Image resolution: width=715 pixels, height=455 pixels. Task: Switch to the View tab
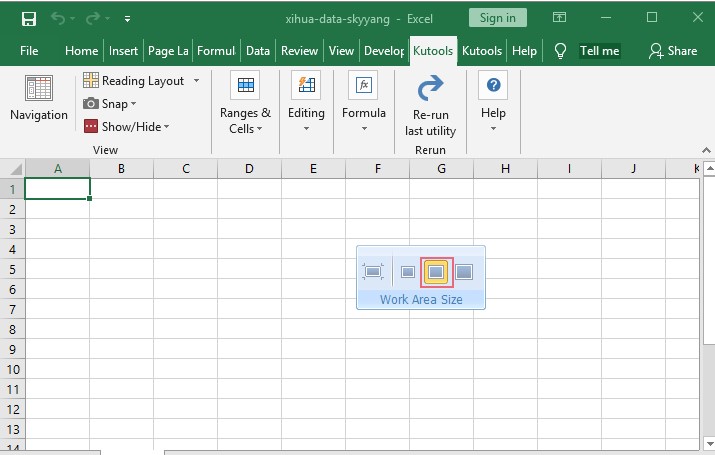(341, 51)
